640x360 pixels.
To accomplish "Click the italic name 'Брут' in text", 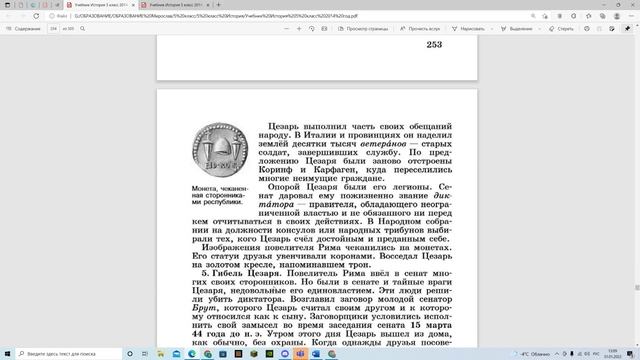I will 204,308.
